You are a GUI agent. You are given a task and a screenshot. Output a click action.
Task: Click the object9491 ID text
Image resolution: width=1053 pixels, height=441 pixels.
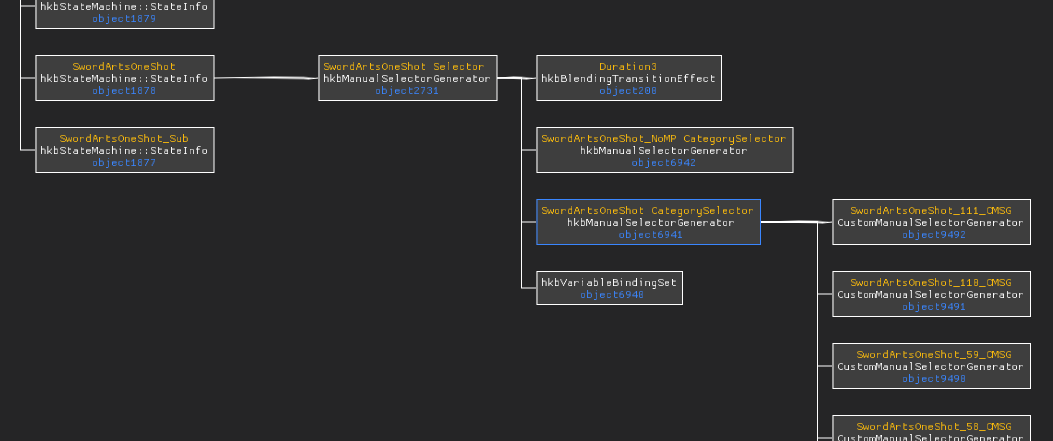933,307
